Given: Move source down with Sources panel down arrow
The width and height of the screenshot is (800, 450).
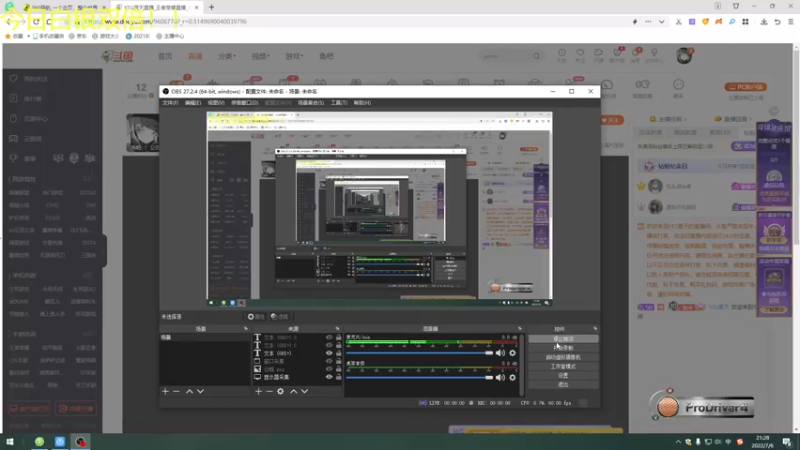Looking at the screenshot, I should pyautogui.click(x=305, y=391).
